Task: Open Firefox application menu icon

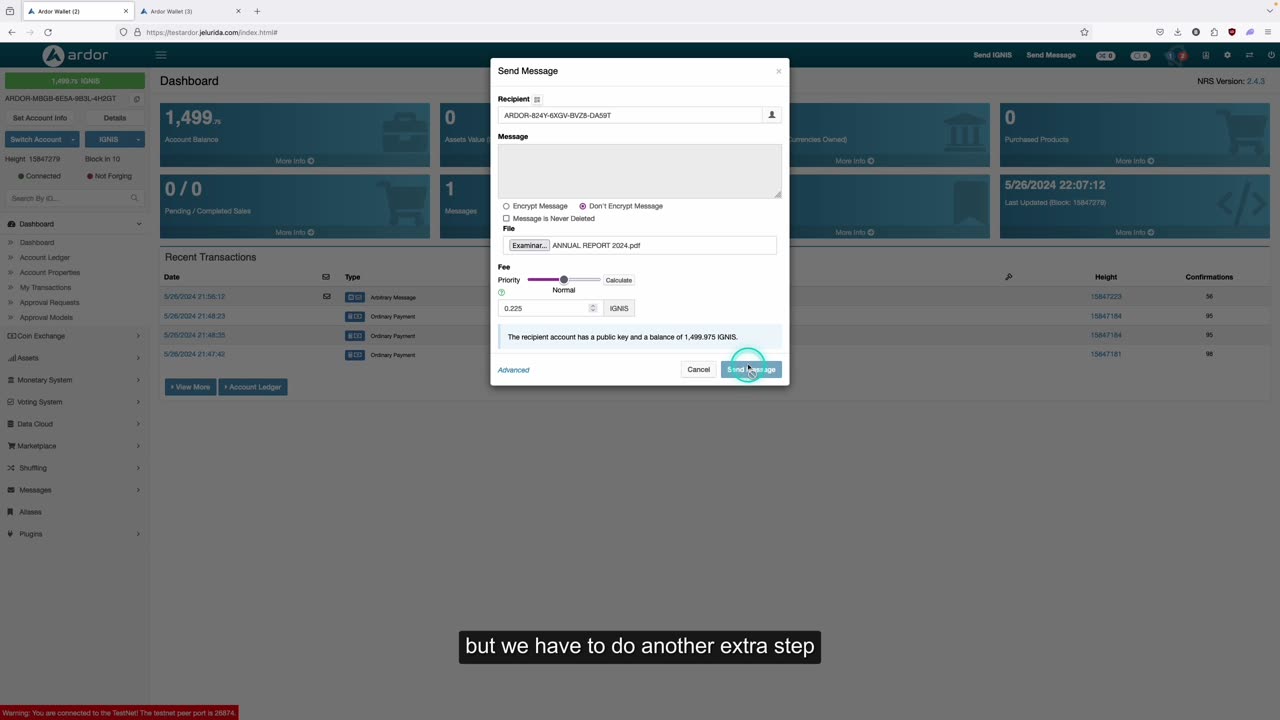Action: coord(1268,32)
